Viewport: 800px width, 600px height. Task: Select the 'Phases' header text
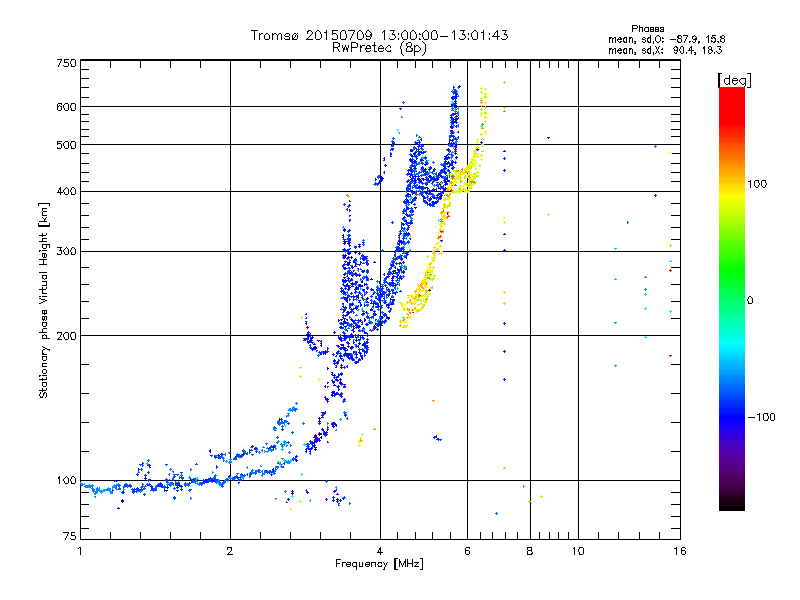[x=647, y=29]
